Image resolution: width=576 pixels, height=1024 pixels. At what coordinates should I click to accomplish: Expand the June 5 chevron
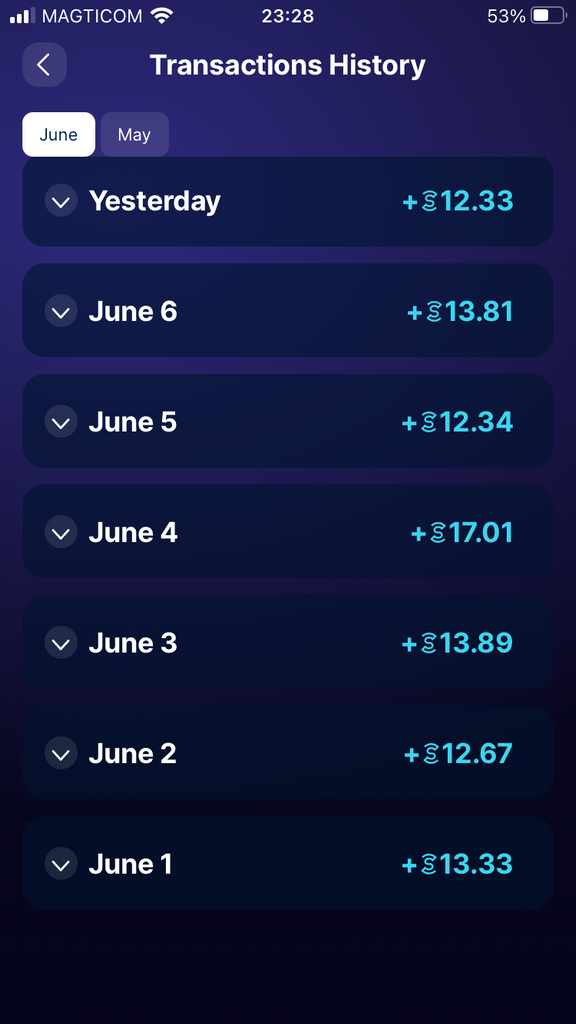tap(61, 421)
